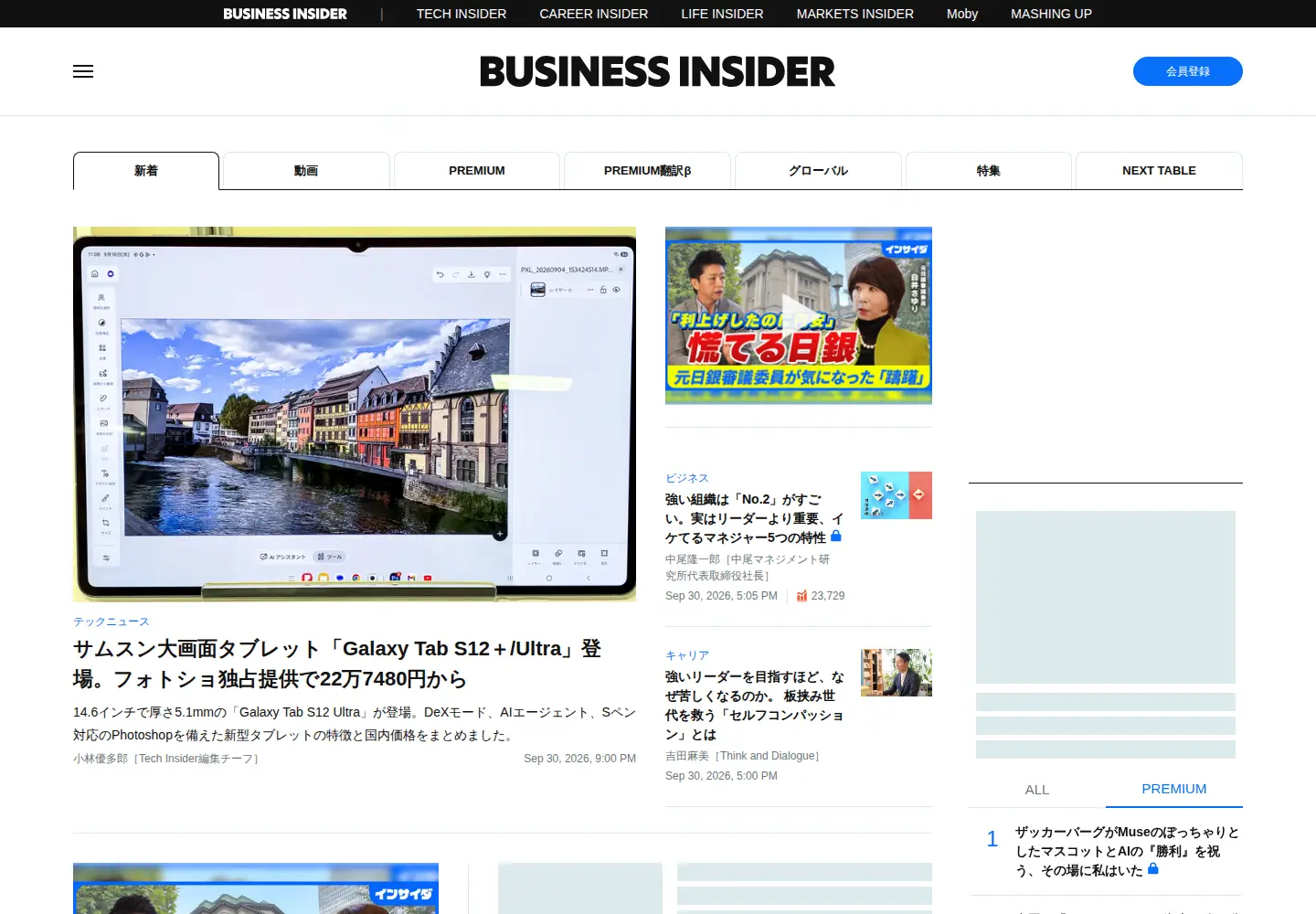Open TECH INSIDER in top bar

[462, 14]
